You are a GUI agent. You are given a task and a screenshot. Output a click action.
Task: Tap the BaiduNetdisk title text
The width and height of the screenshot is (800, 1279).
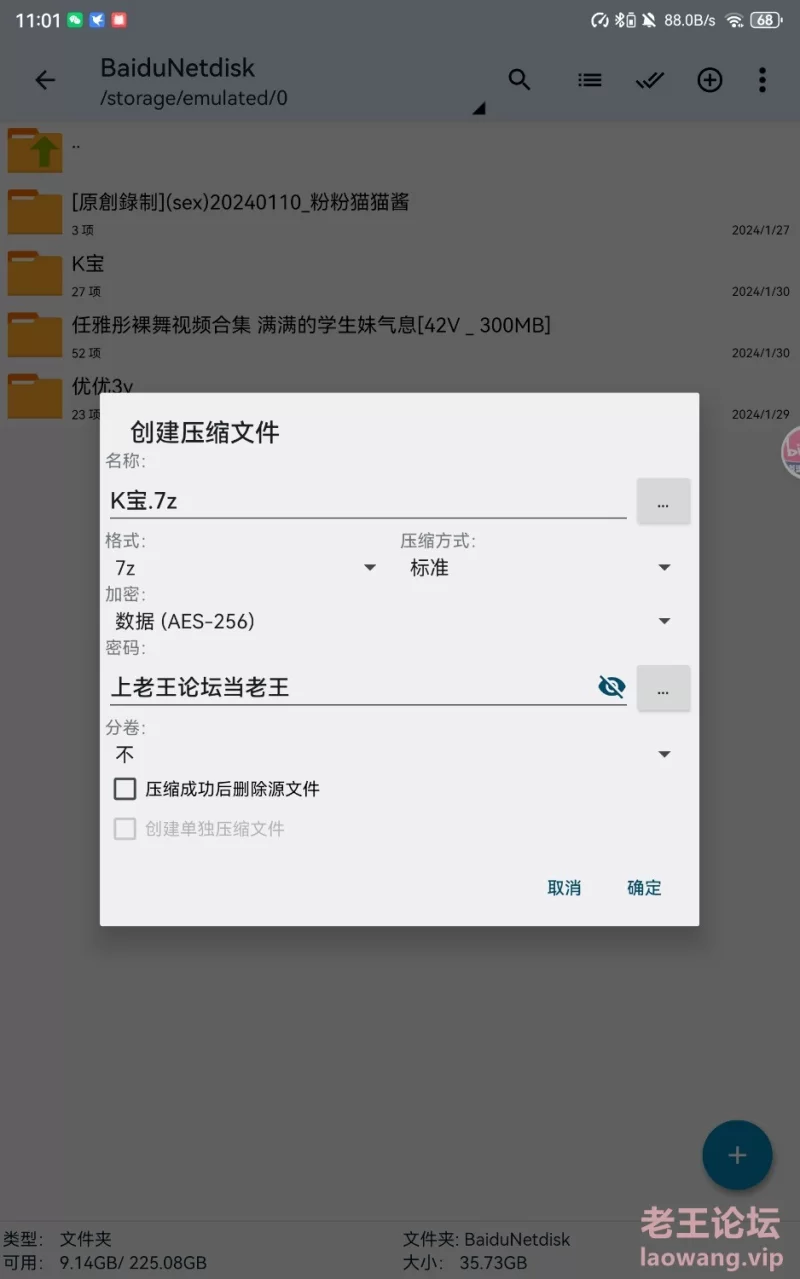pyautogui.click(x=178, y=68)
